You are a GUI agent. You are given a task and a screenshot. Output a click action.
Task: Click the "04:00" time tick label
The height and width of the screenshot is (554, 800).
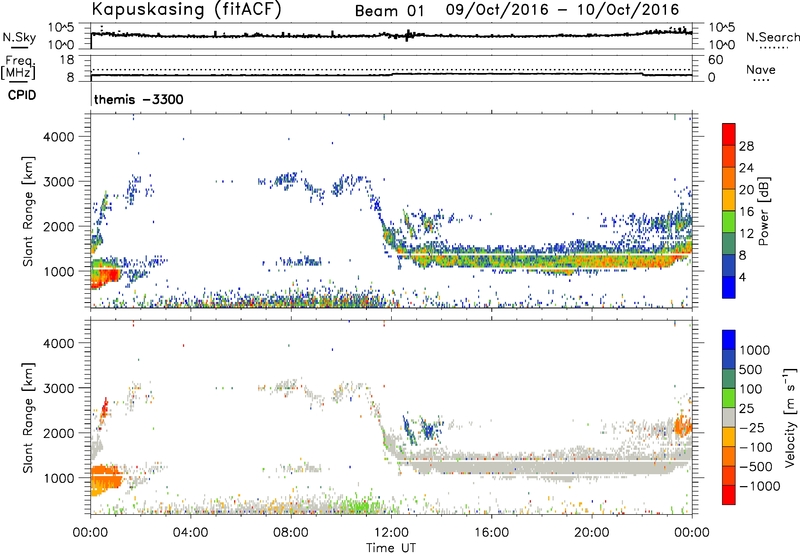(x=190, y=533)
